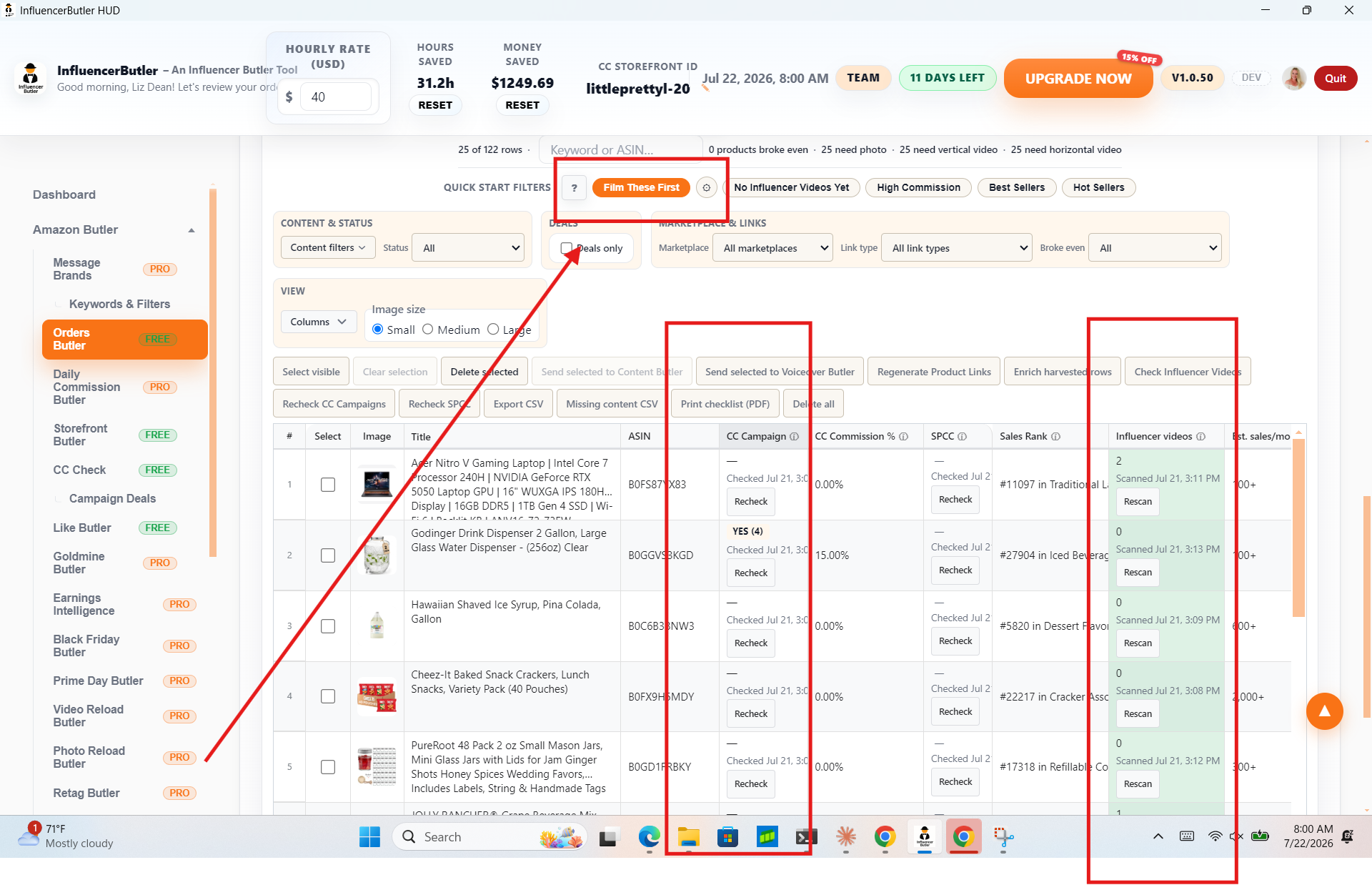Open the Broke even dropdown

click(x=1155, y=248)
